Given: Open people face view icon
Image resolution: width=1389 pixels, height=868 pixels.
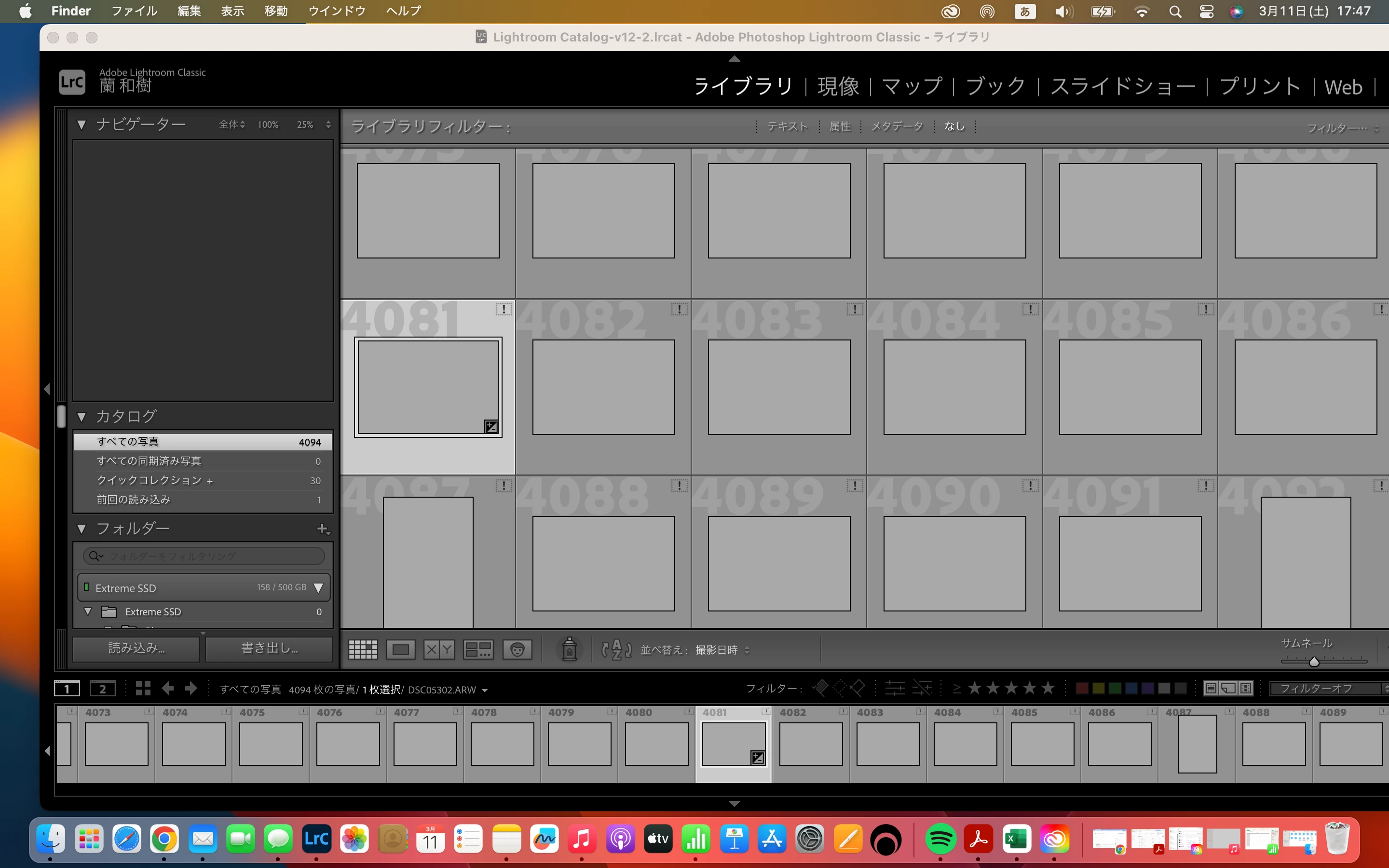Looking at the screenshot, I should coord(517,649).
